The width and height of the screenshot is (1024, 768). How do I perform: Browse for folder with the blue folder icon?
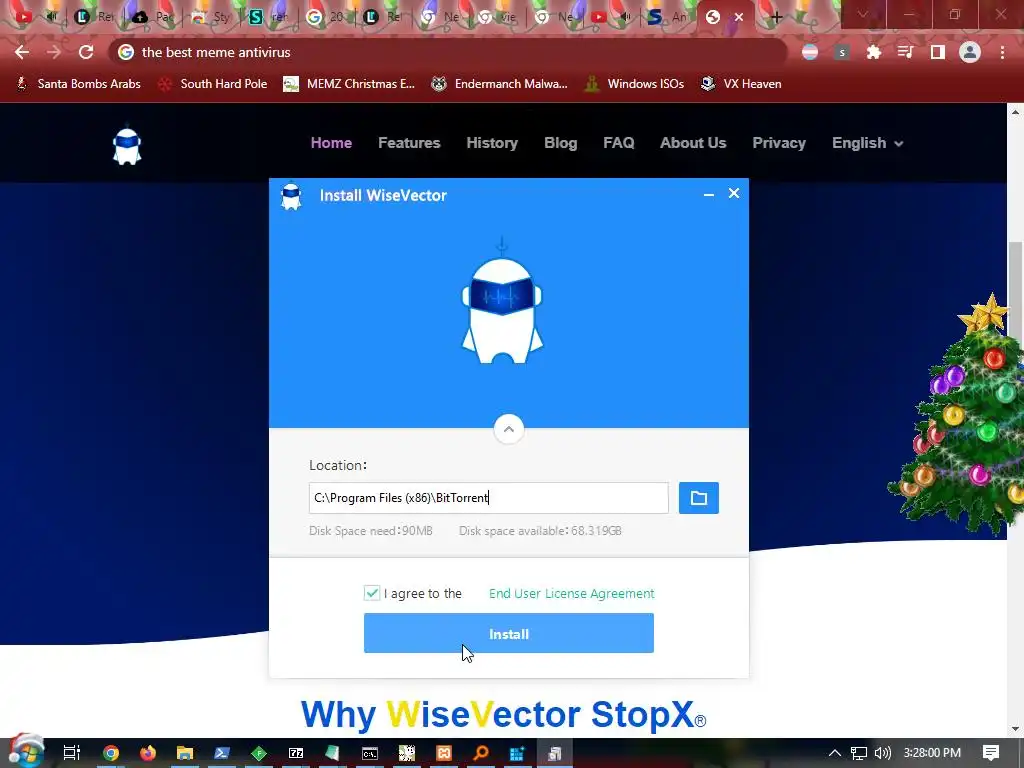[699, 498]
